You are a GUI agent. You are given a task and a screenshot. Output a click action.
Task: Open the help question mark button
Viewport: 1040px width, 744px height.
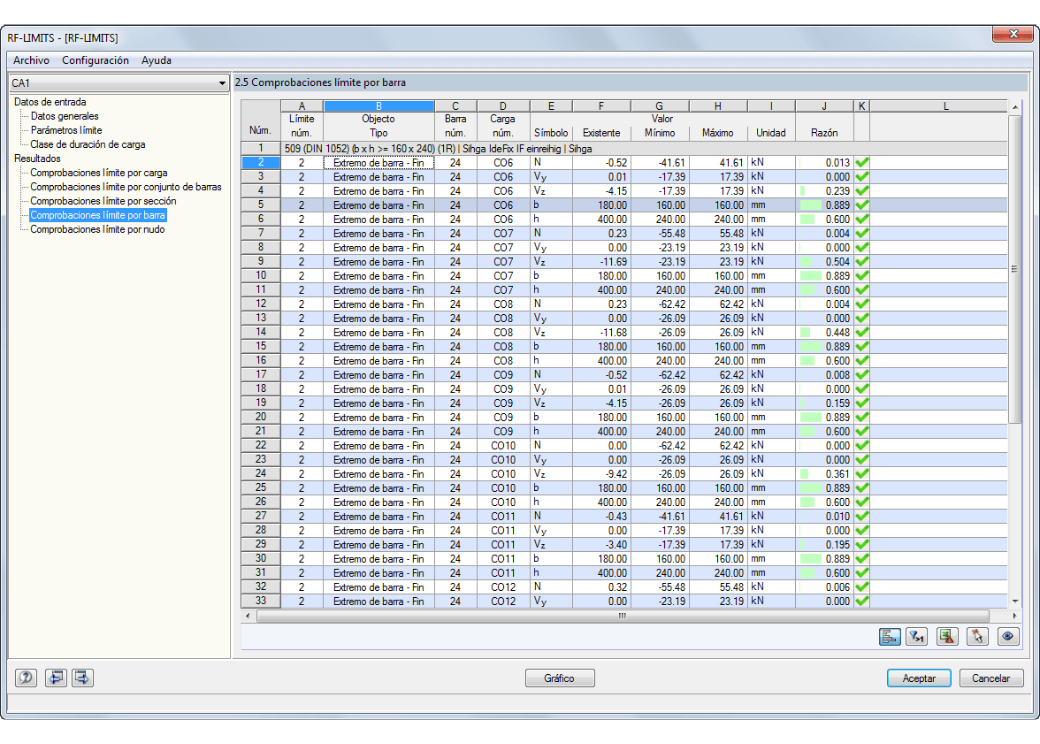click(x=26, y=678)
